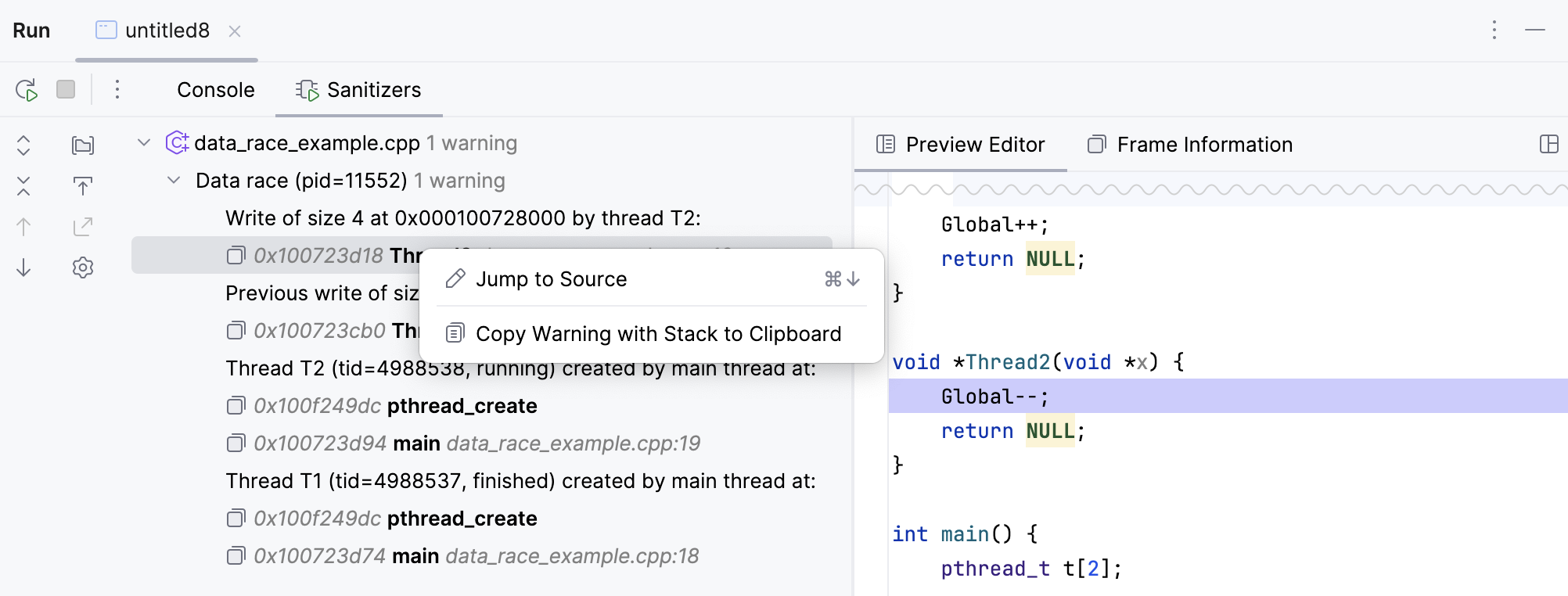Stop the running process

[66, 90]
